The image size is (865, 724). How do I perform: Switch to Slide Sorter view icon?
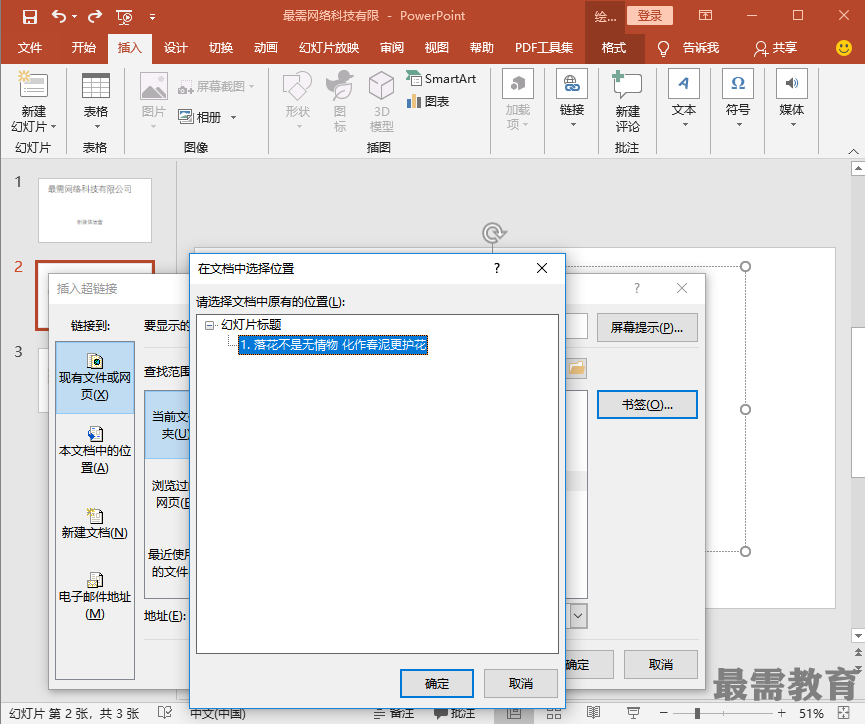pyautogui.click(x=554, y=713)
